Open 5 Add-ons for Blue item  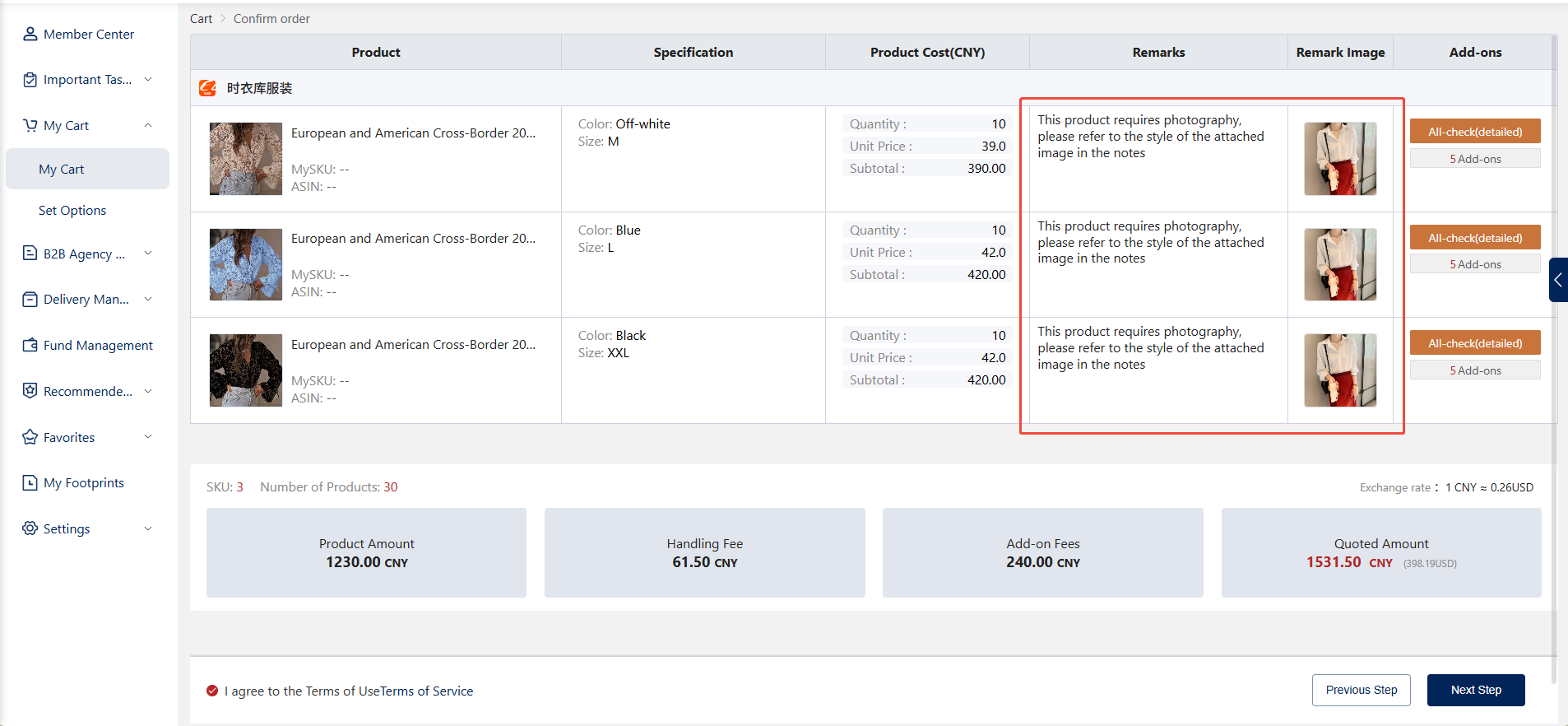pos(1475,264)
